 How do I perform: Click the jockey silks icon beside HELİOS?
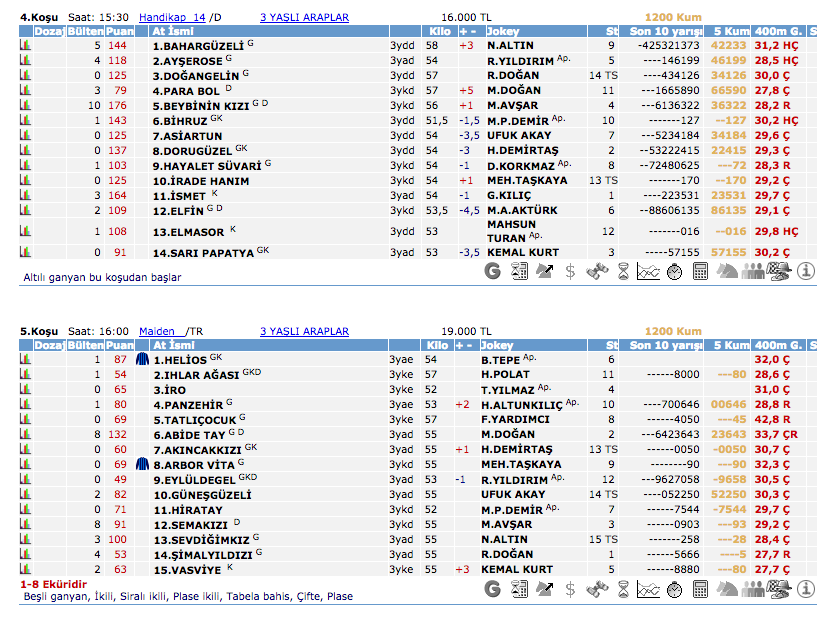[x=143, y=359]
